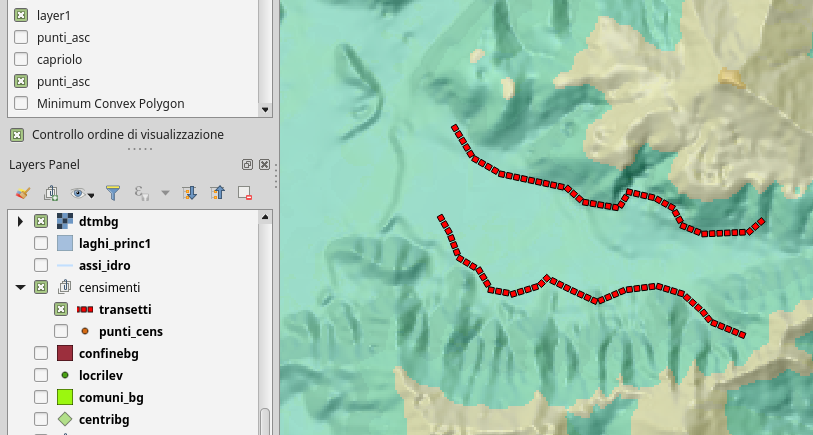The width and height of the screenshot is (813, 435).
Task: Select Minimum Convex Polygon list entry
Action: (x=110, y=103)
